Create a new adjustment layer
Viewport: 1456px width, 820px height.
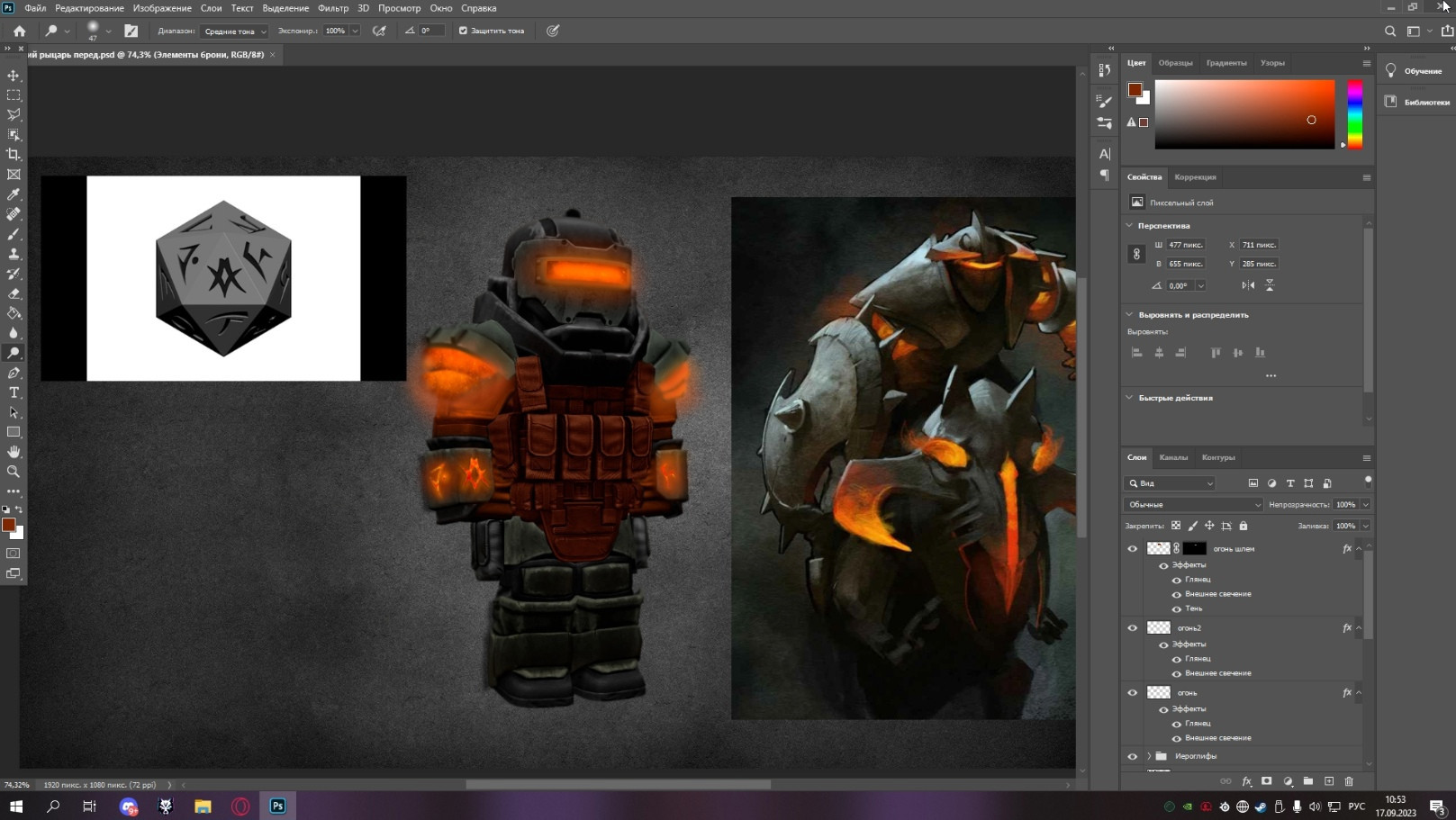pos(1288,781)
